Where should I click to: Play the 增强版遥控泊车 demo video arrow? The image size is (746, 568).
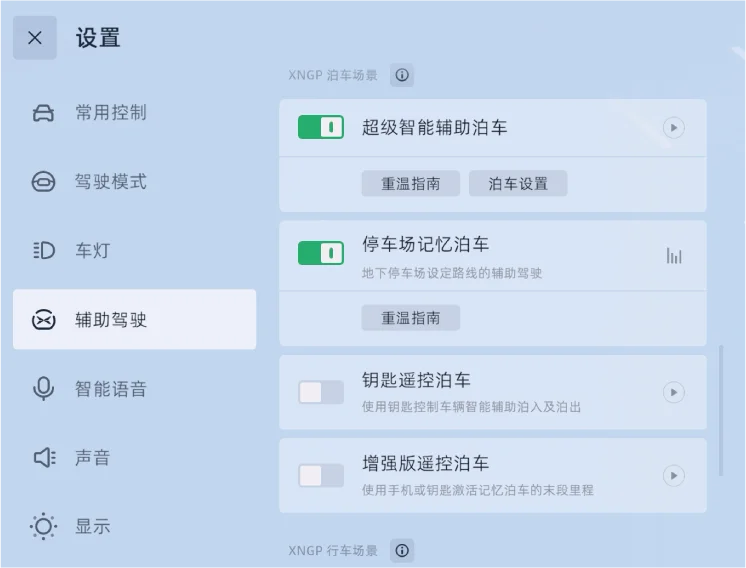tap(674, 476)
